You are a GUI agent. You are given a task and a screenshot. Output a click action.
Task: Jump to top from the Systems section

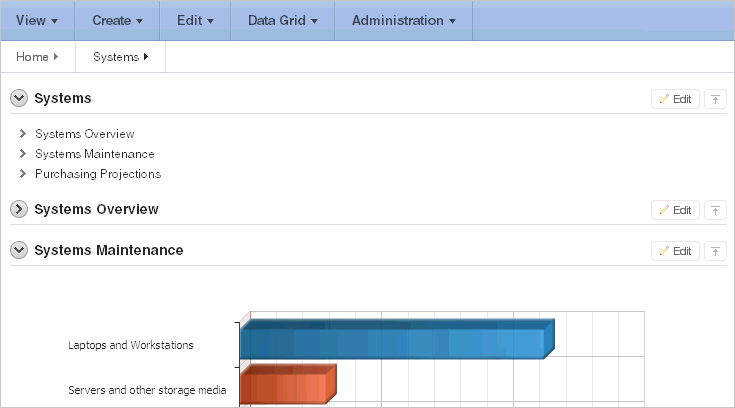715,99
